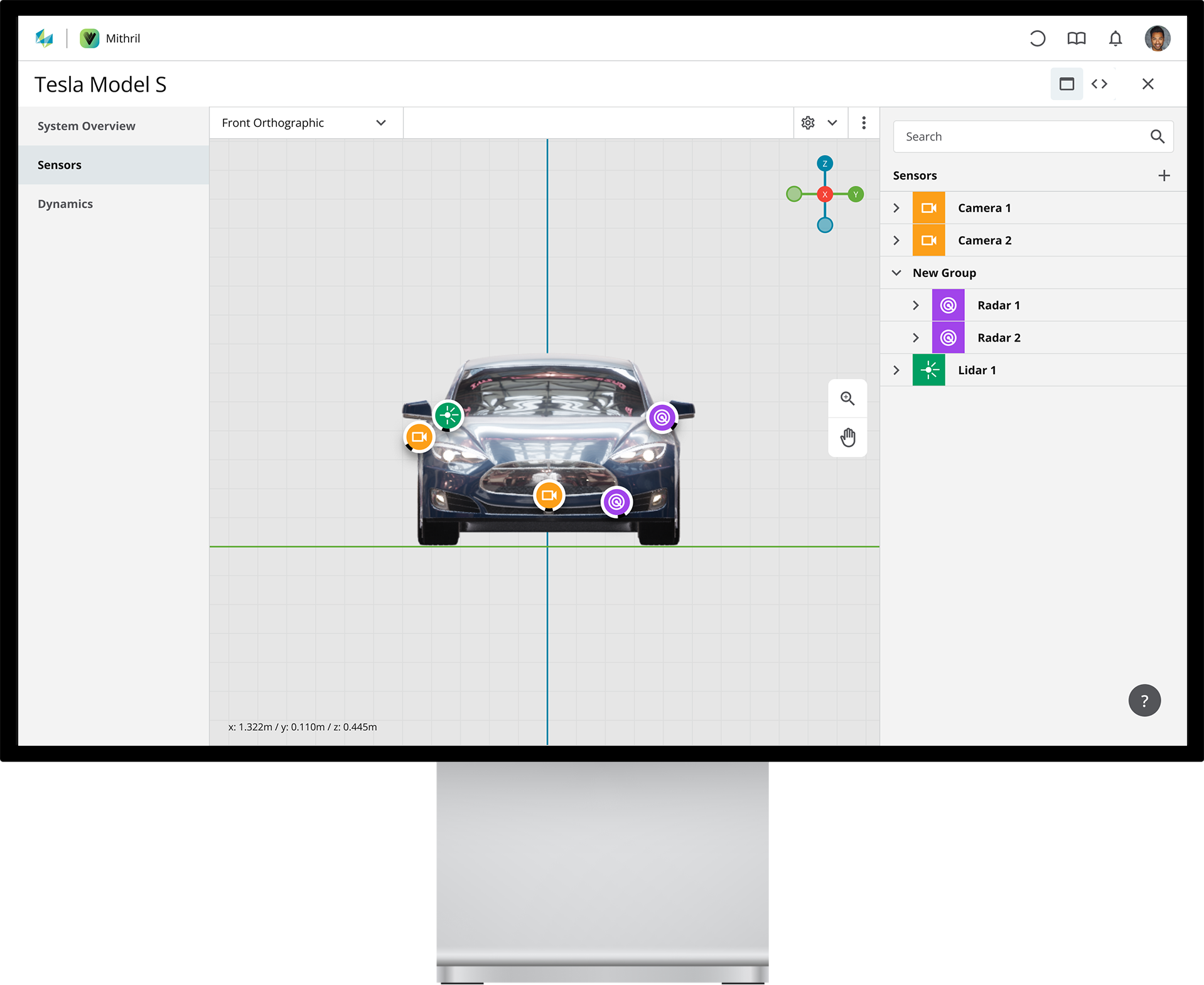Image resolution: width=1204 pixels, height=985 pixels.
Task: Expand the Radar 2 row
Action: point(916,338)
